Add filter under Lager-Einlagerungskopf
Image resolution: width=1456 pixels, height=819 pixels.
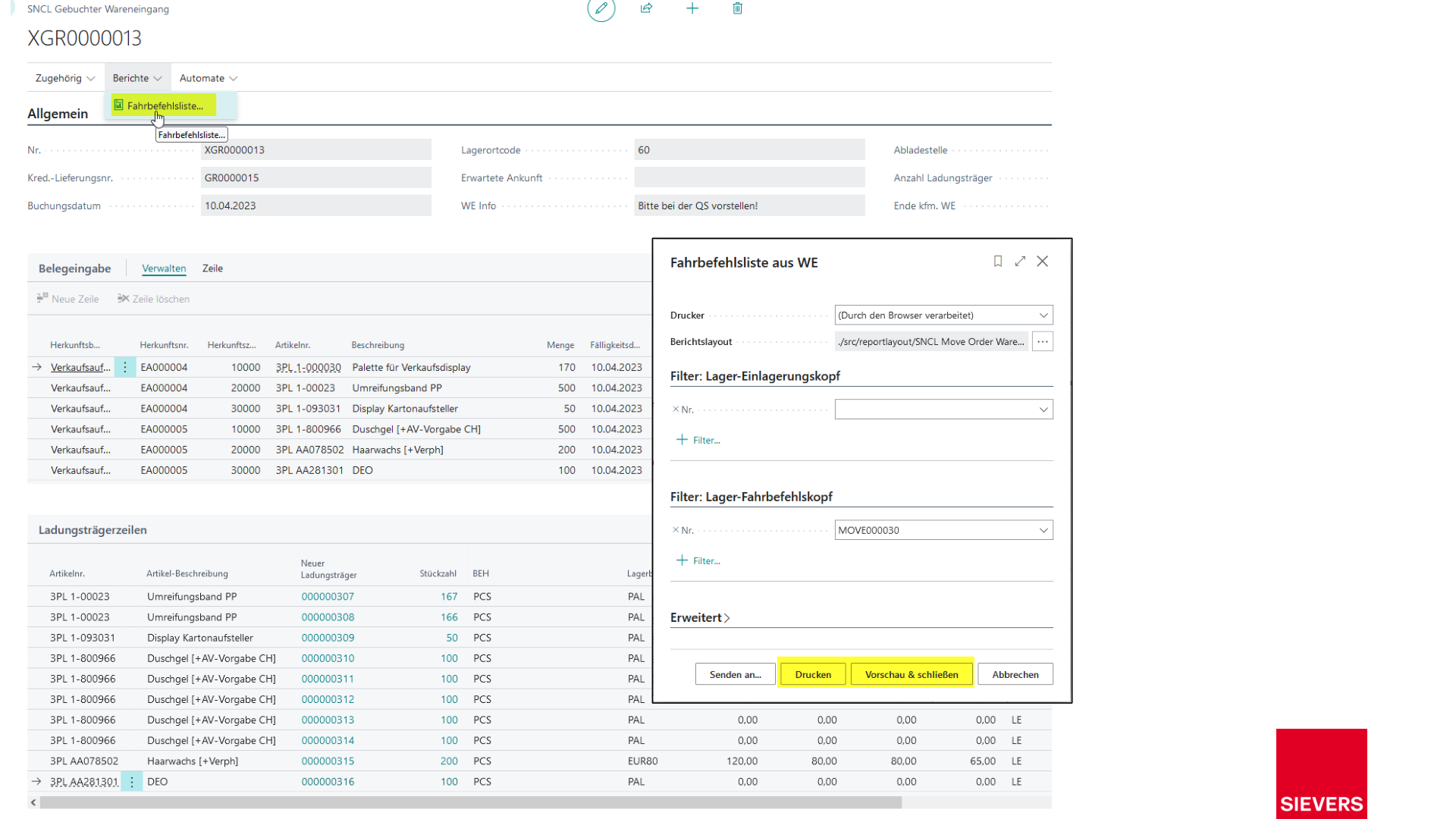(x=698, y=440)
